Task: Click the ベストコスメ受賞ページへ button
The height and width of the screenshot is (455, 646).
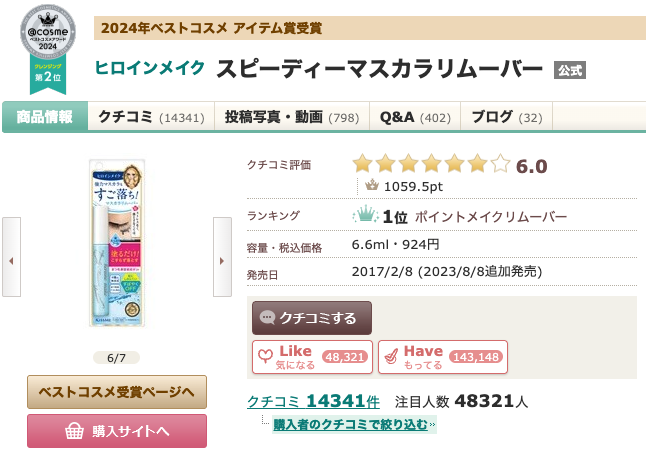Action: pos(116,390)
